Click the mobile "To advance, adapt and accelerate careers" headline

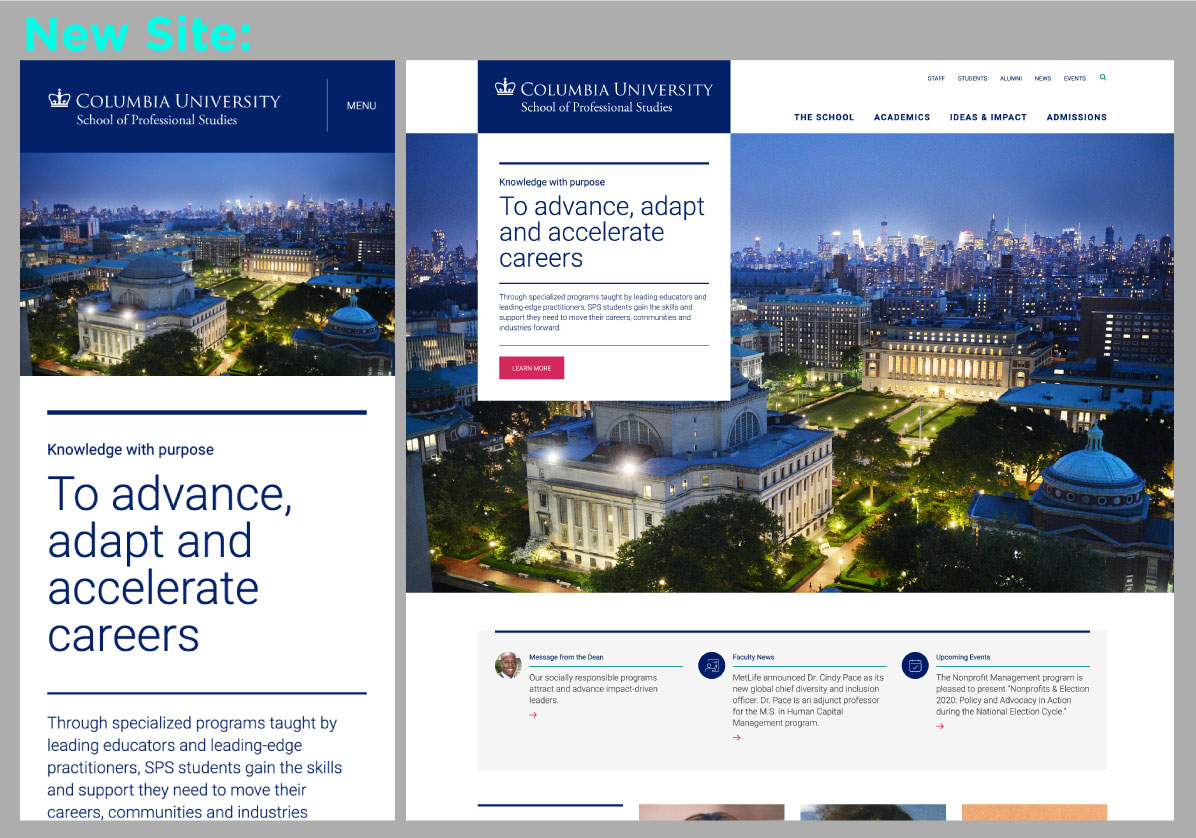click(170, 564)
